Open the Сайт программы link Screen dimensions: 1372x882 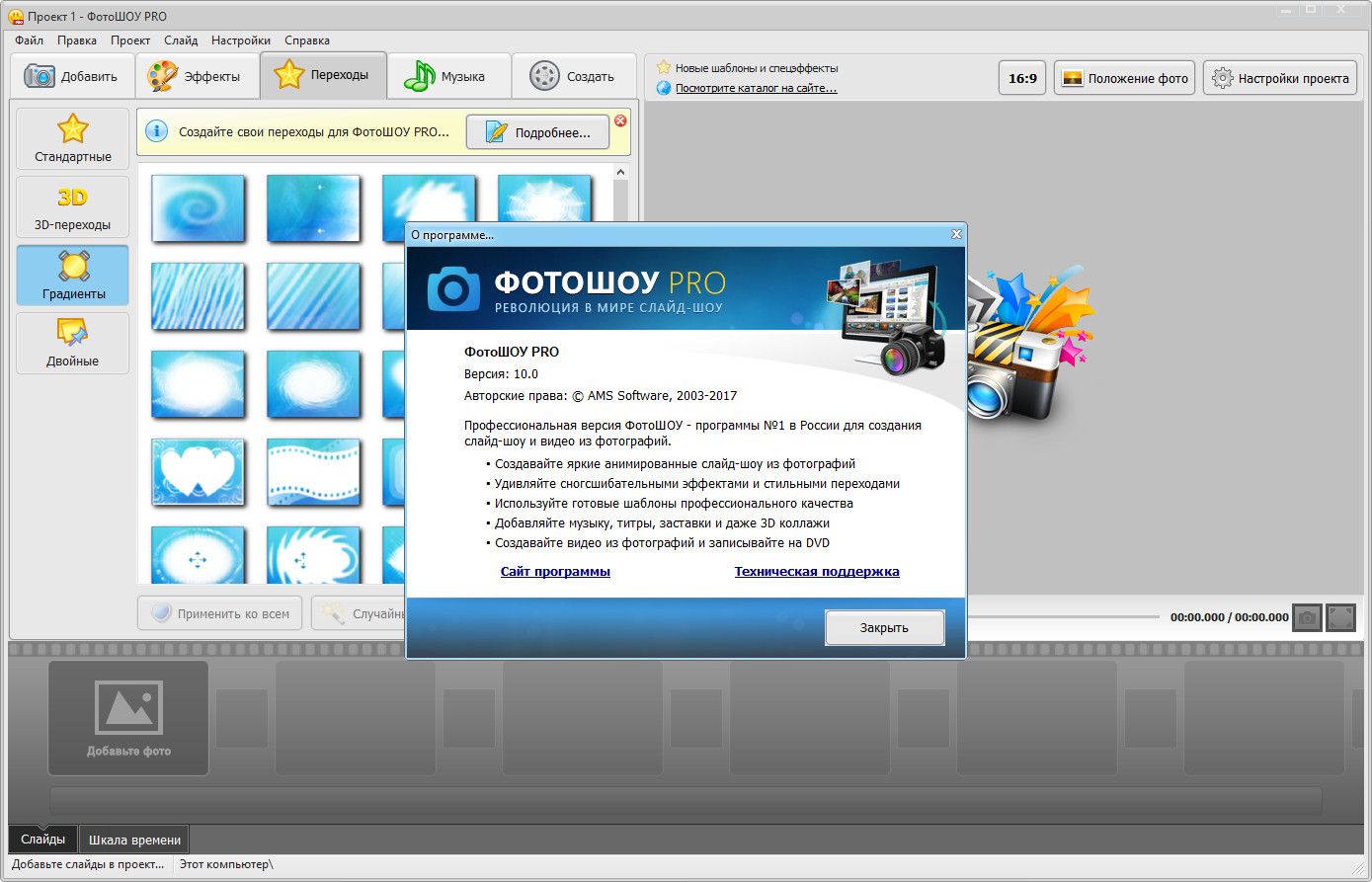click(555, 571)
